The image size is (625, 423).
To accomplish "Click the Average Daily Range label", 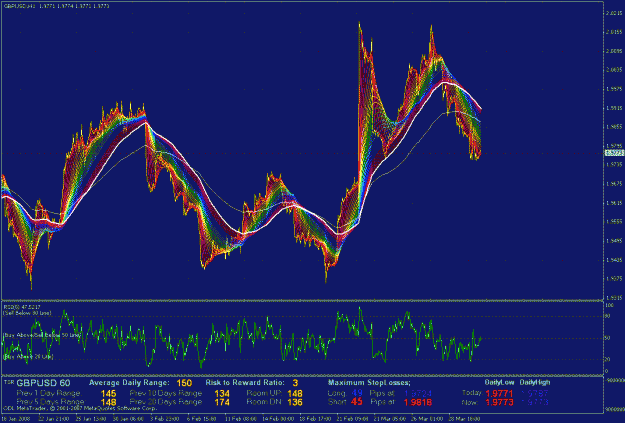I will pyautogui.click(x=129, y=383).
